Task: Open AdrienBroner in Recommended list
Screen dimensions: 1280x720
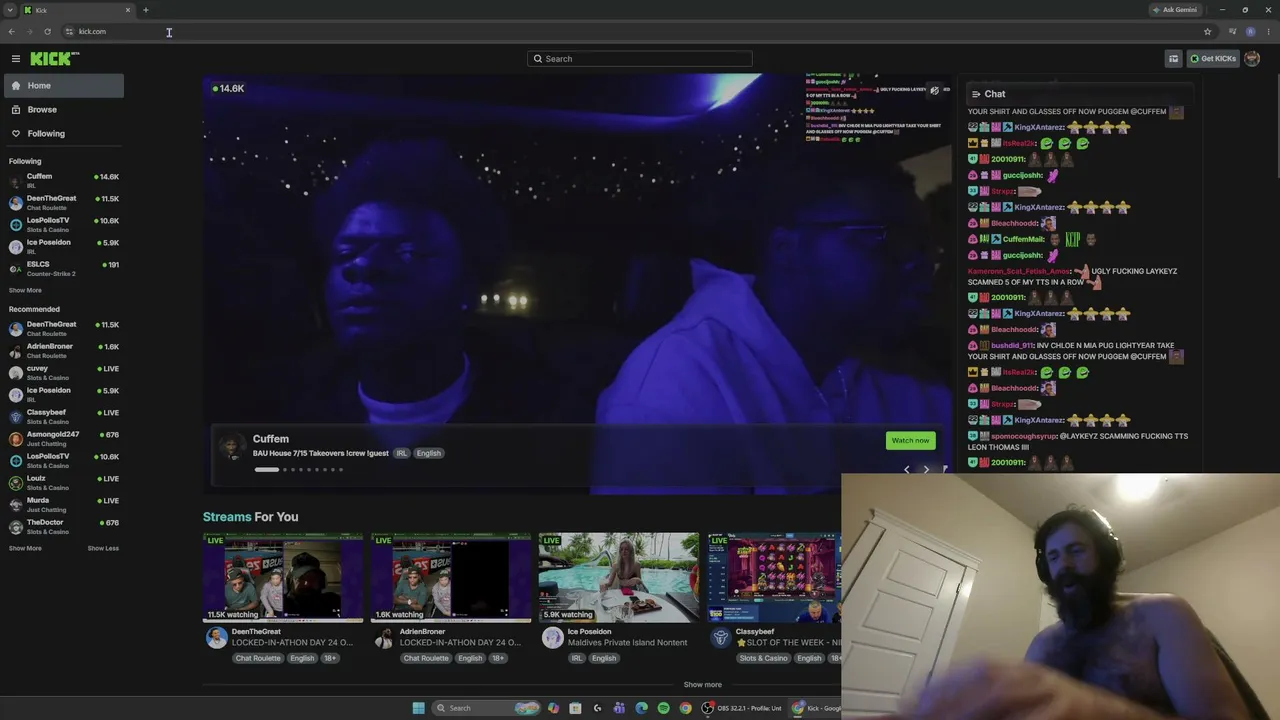Action: point(64,351)
